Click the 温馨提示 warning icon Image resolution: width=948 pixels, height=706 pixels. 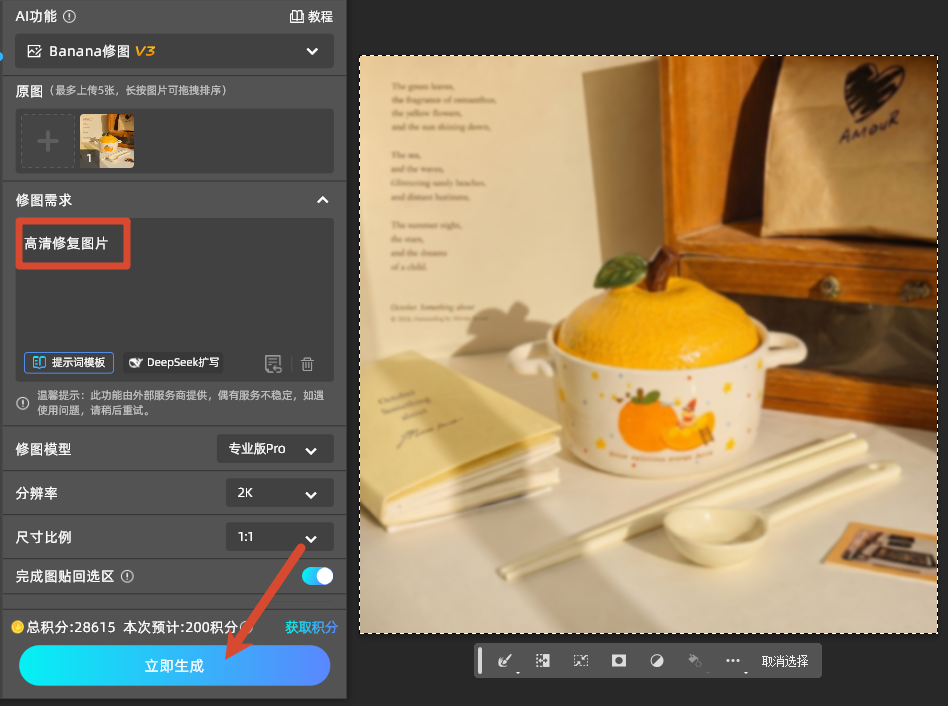point(22,403)
